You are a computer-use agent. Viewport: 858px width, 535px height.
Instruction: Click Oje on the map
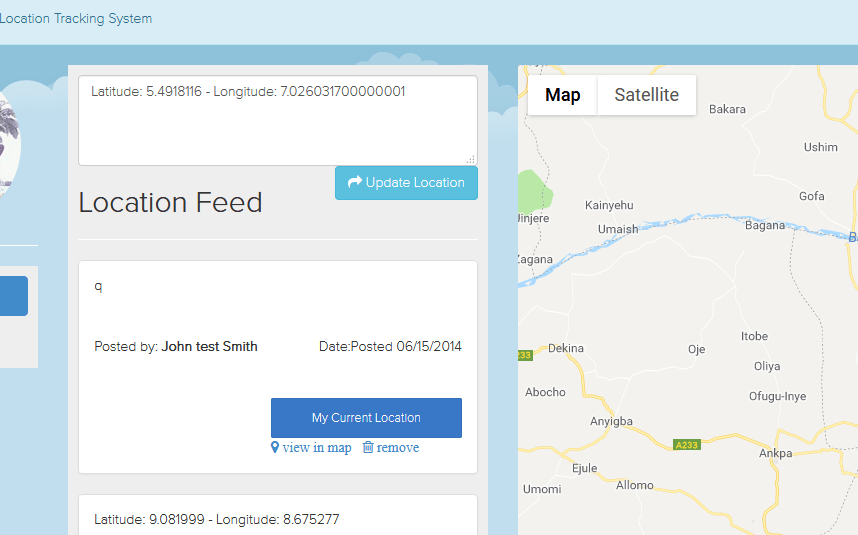click(x=697, y=349)
